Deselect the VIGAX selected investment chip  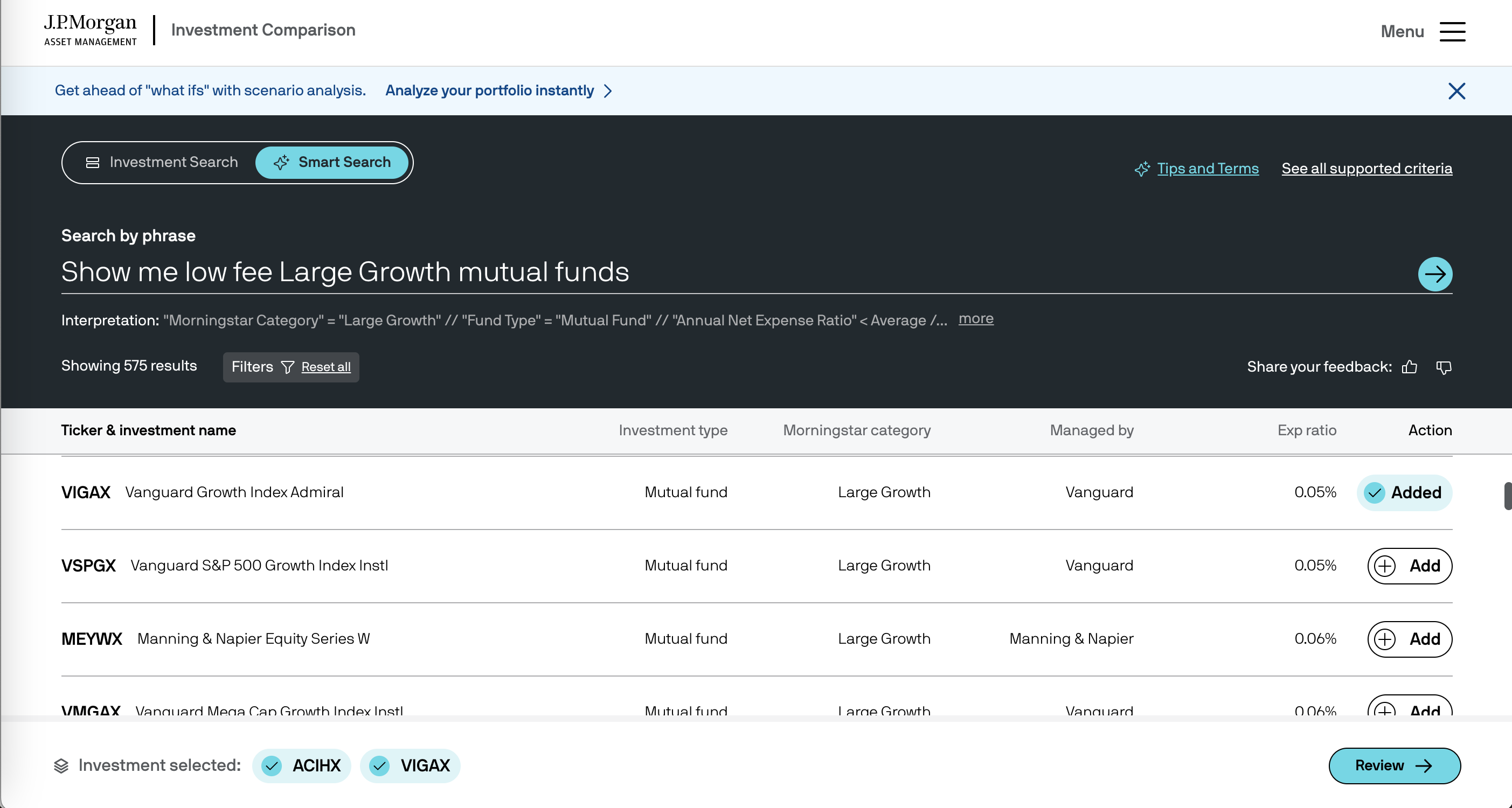tap(410, 766)
